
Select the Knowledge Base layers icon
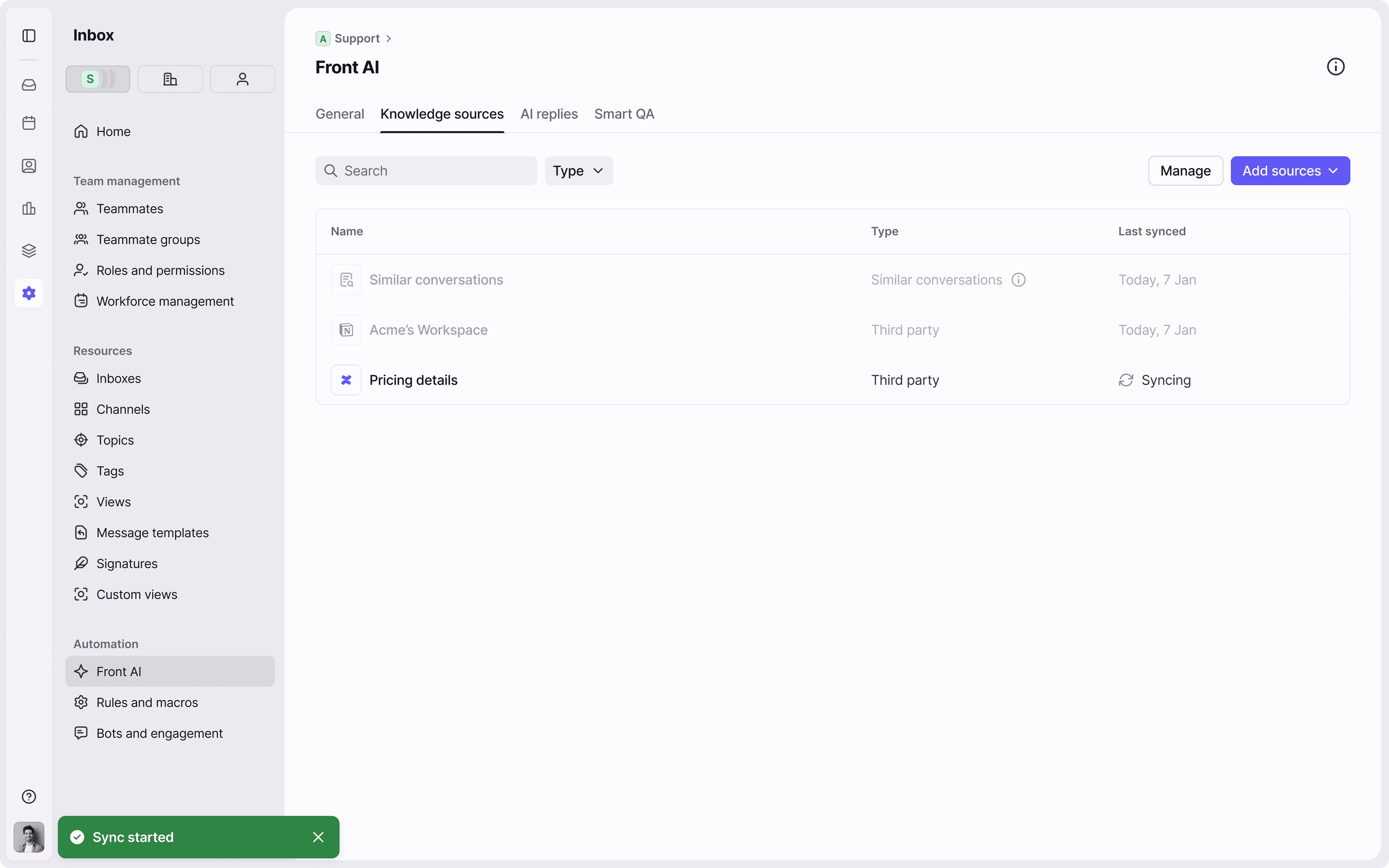tap(29, 250)
